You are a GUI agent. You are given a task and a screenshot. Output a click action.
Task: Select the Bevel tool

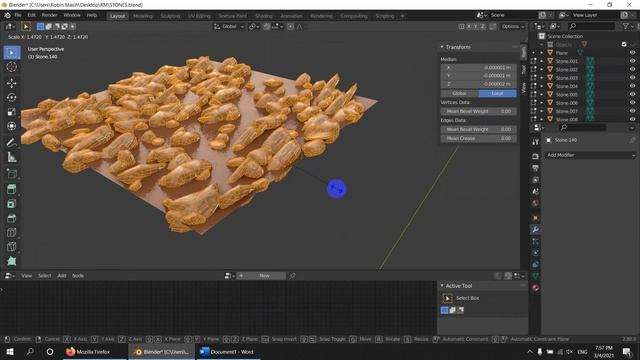coord(12,218)
